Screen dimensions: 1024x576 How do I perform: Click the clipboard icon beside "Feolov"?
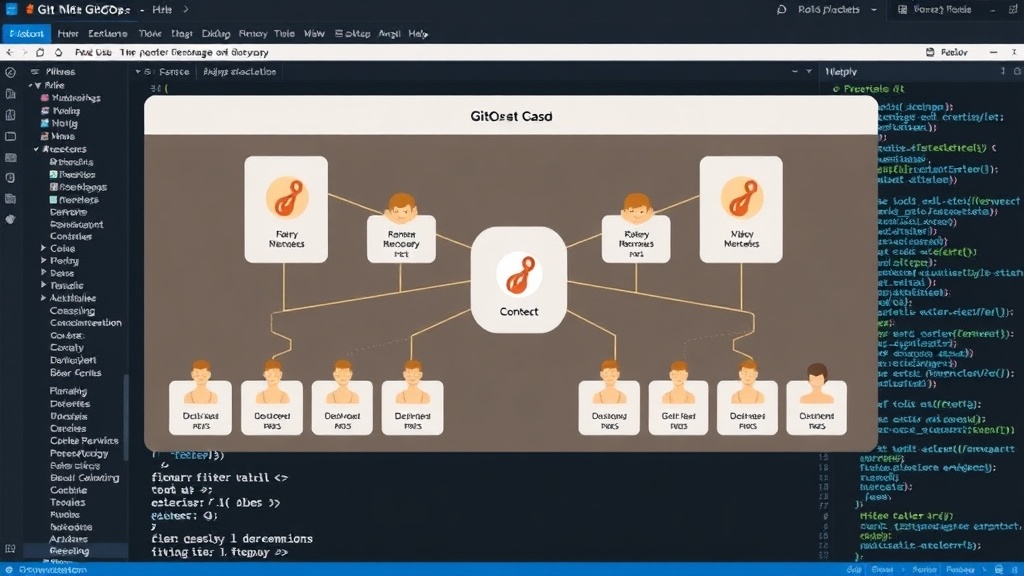pyautogui.click(x=930, y=52)
